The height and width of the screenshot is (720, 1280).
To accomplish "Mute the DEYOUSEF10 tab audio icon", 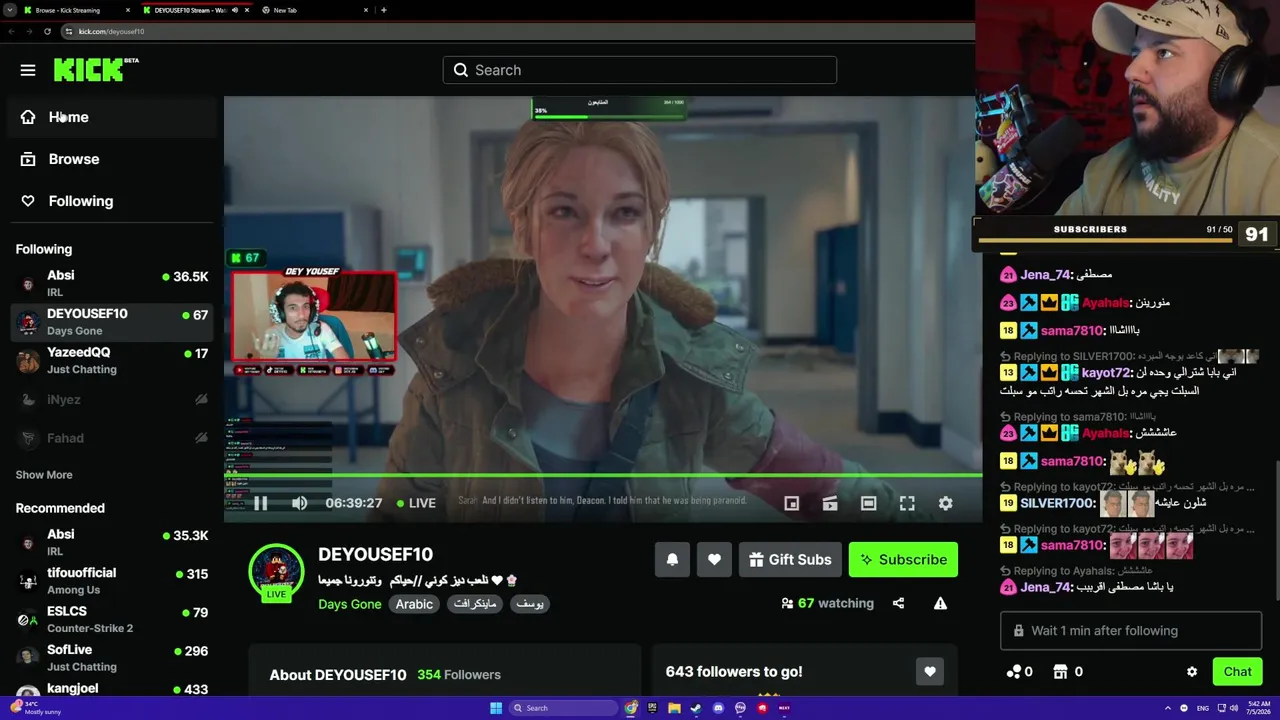I will pyautogui.click(x=235, y=10).
